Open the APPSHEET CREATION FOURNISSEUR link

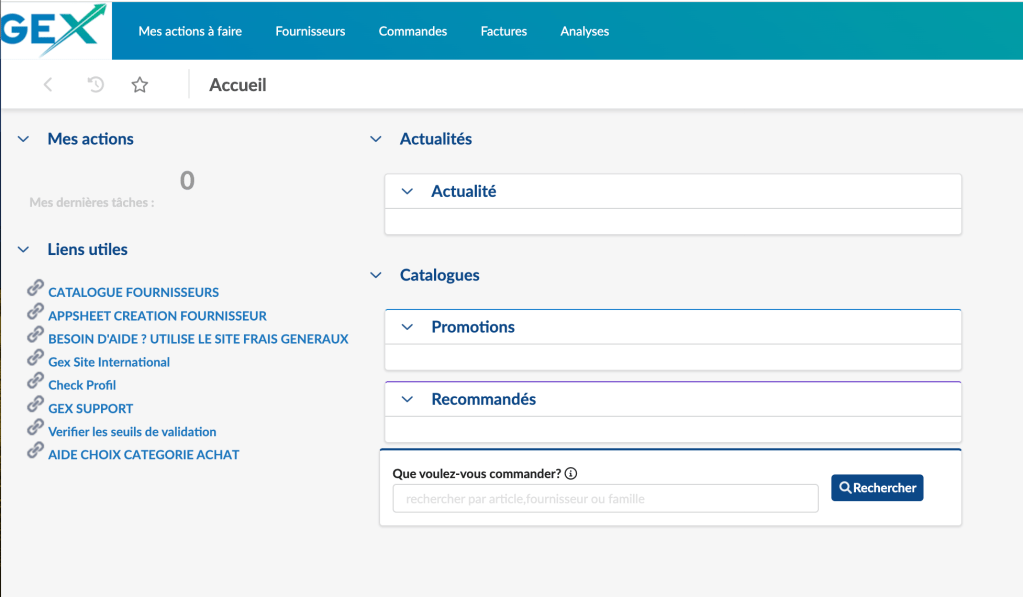pyautogui.click(x=157, y=316)
